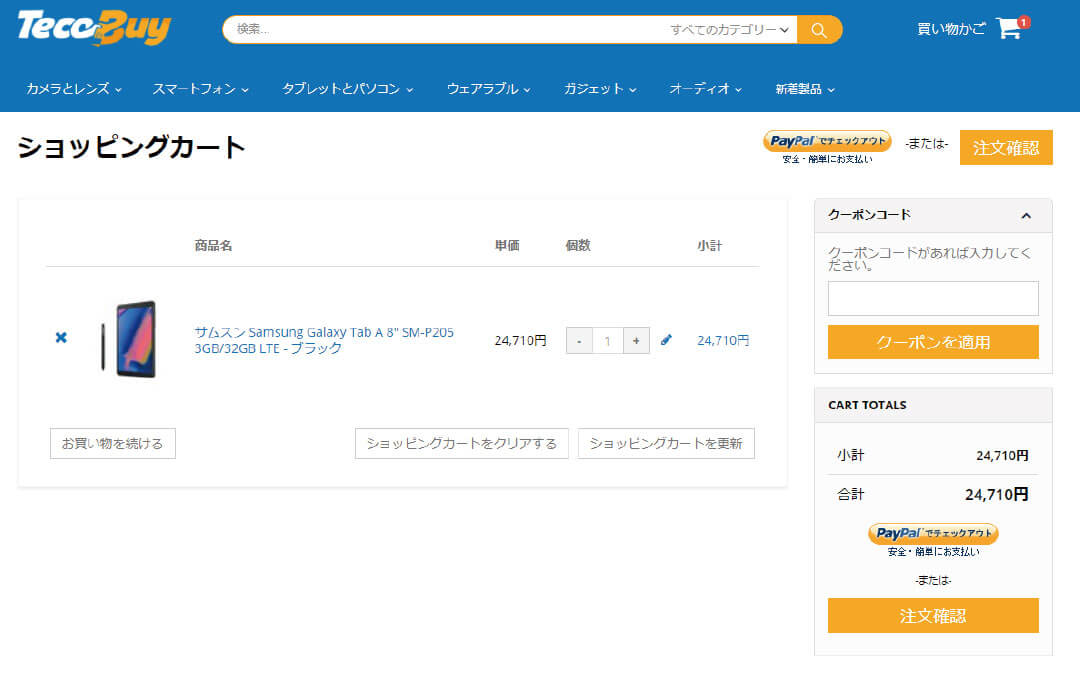Viewport: 1080px width, 673px height.
Task: Expand the スマートフォン menu
Action: (200, 89)
